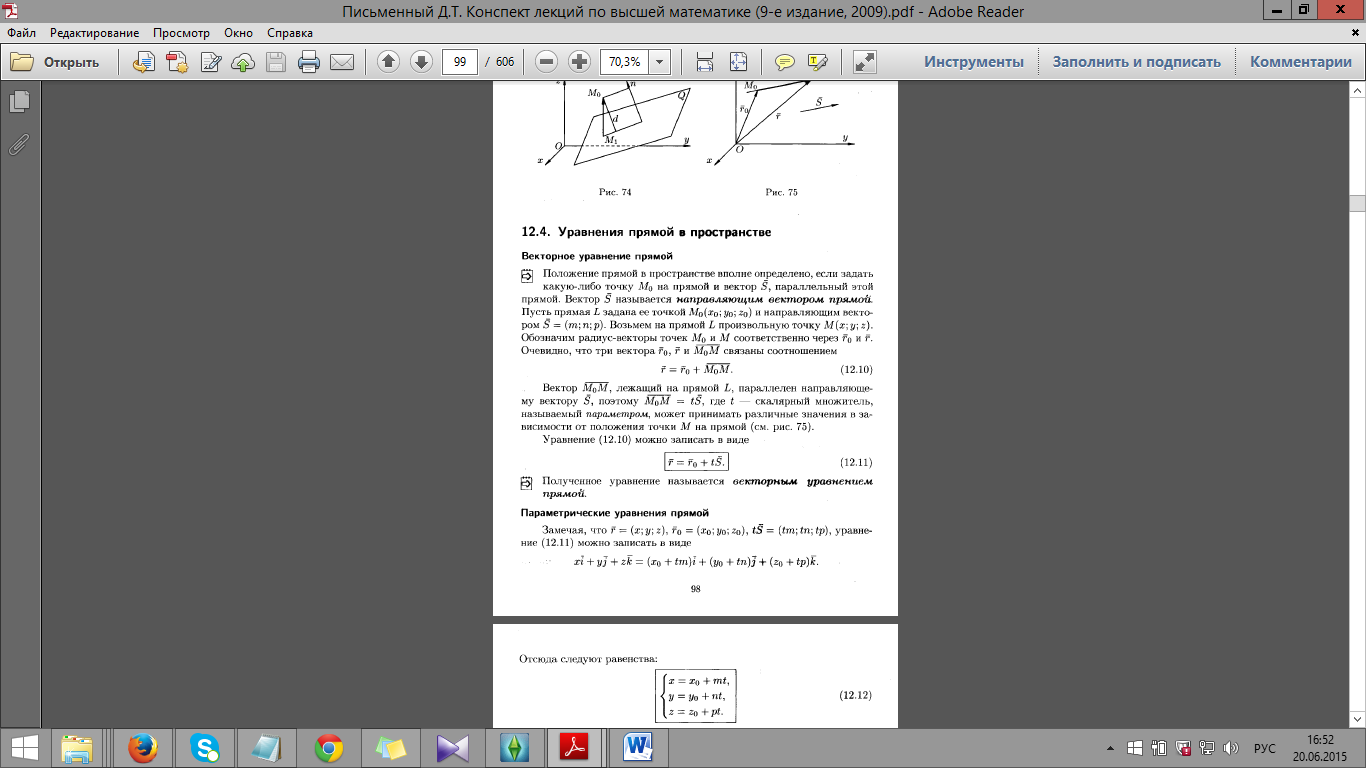
Task: Click the scrollbar up arrow
Action: [x=1357, y=91]
